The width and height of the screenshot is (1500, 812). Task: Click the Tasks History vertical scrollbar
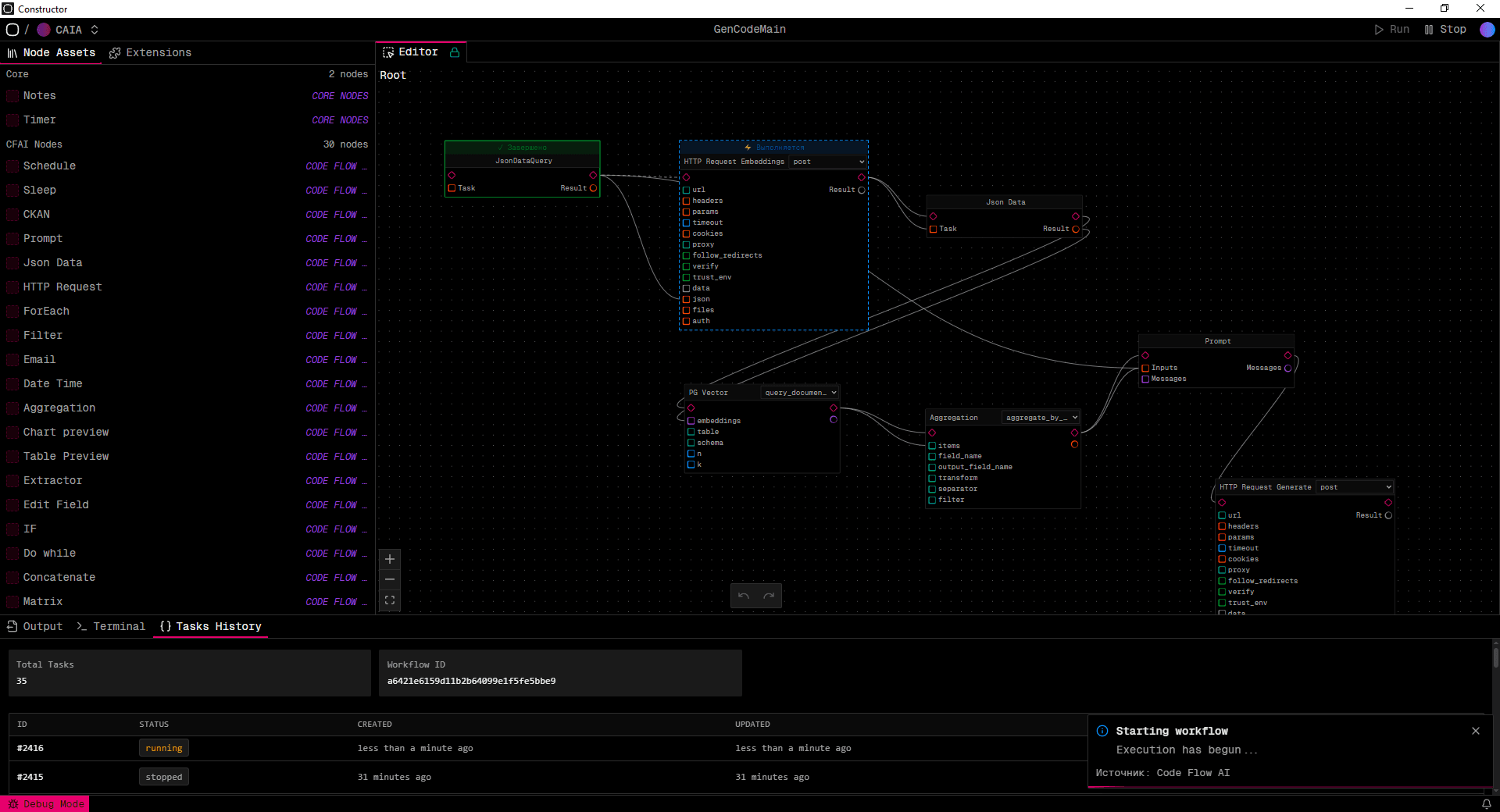click(1495, 656)
